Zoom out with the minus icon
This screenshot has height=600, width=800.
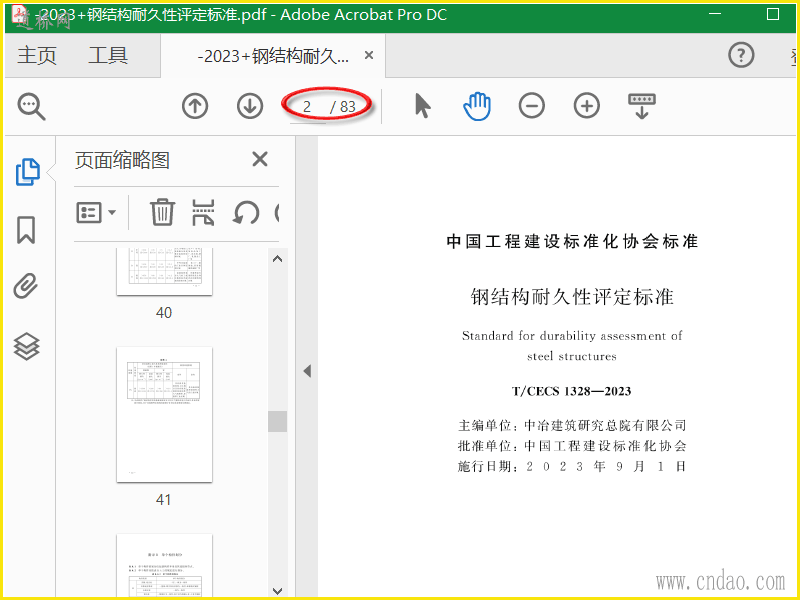[532, 106]
